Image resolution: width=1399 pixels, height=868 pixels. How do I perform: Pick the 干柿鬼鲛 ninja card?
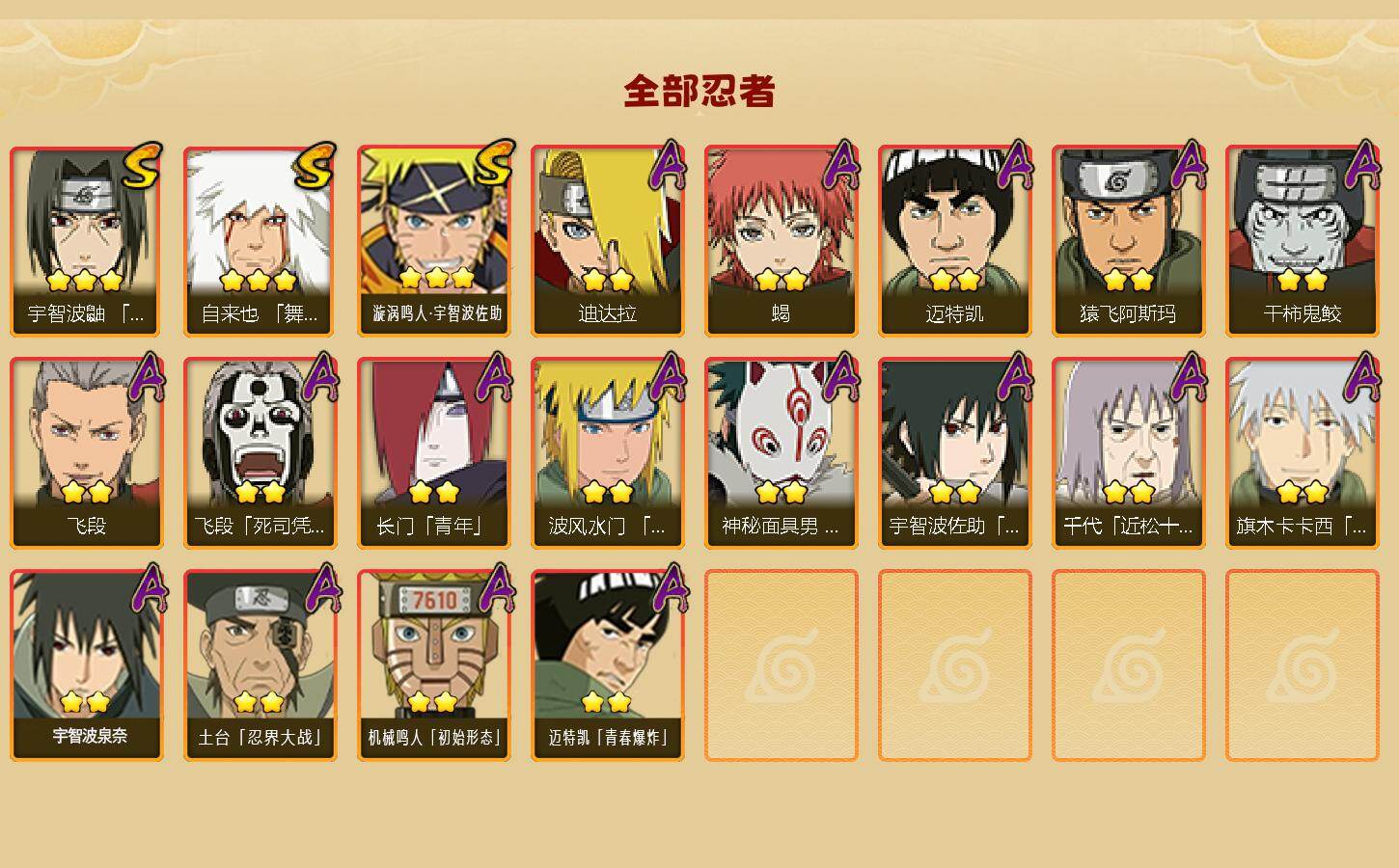click(1303, 241)
